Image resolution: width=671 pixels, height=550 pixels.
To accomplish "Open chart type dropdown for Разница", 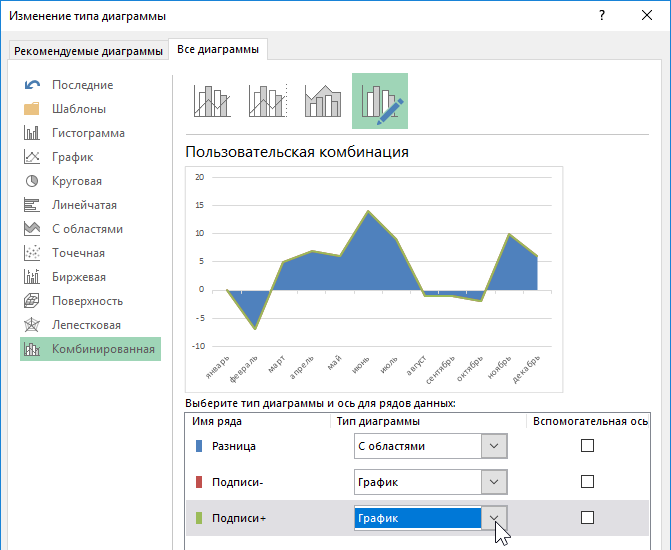I will point(494,446).
